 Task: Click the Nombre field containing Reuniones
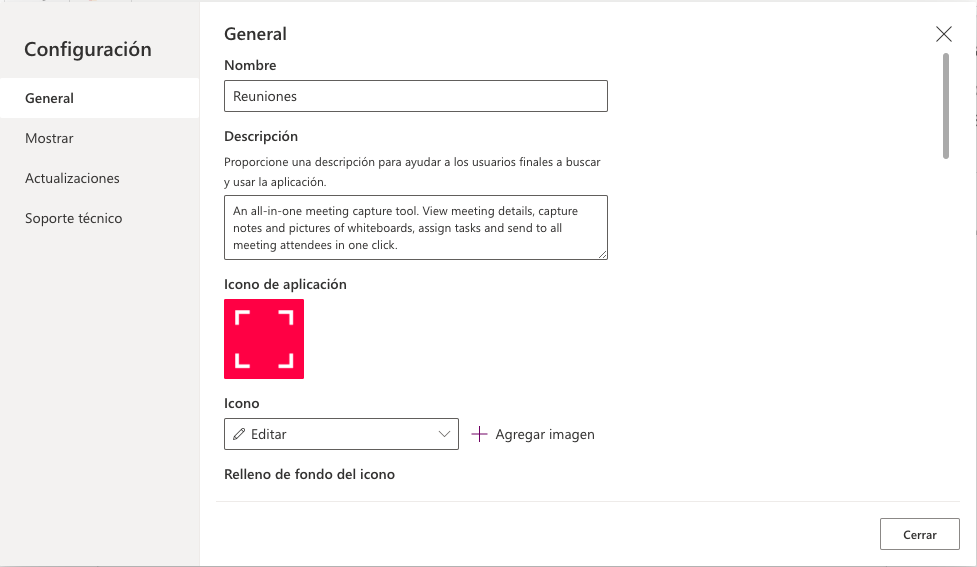click(416, 96)
